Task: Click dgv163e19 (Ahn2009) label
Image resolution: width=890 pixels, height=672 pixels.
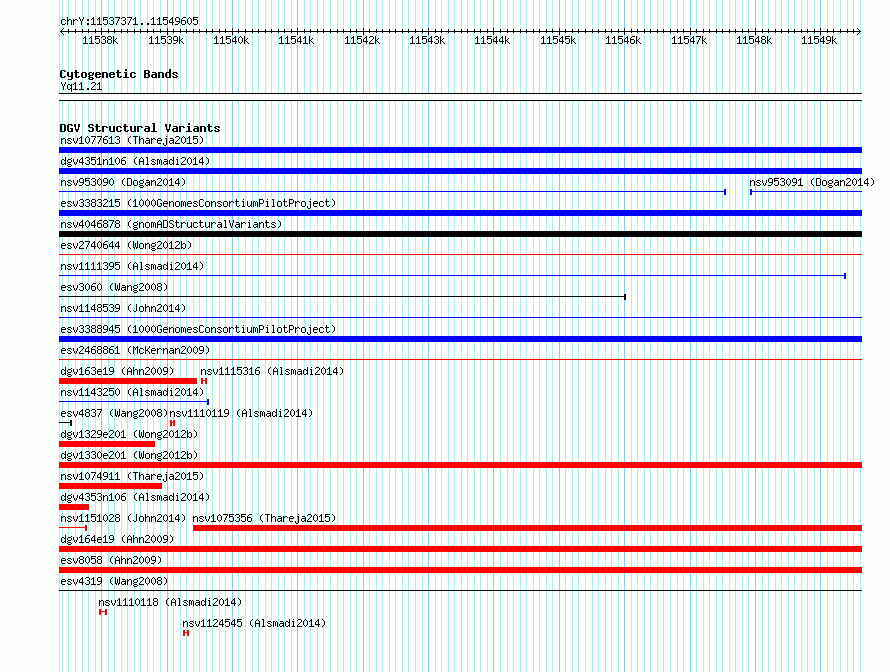Action: [x=117, y=371]
